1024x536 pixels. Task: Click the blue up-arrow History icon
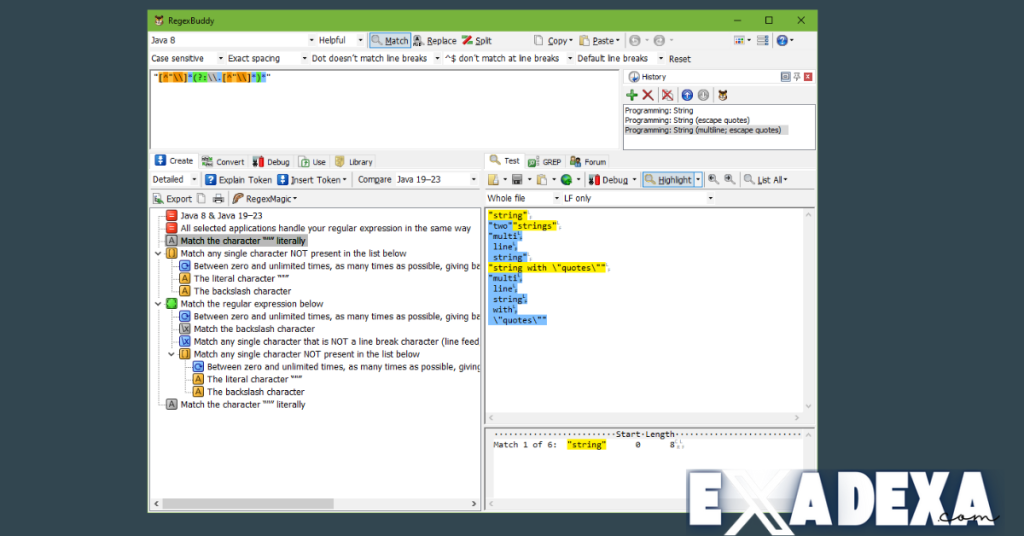pyautogui.click(x=687, y=95)
